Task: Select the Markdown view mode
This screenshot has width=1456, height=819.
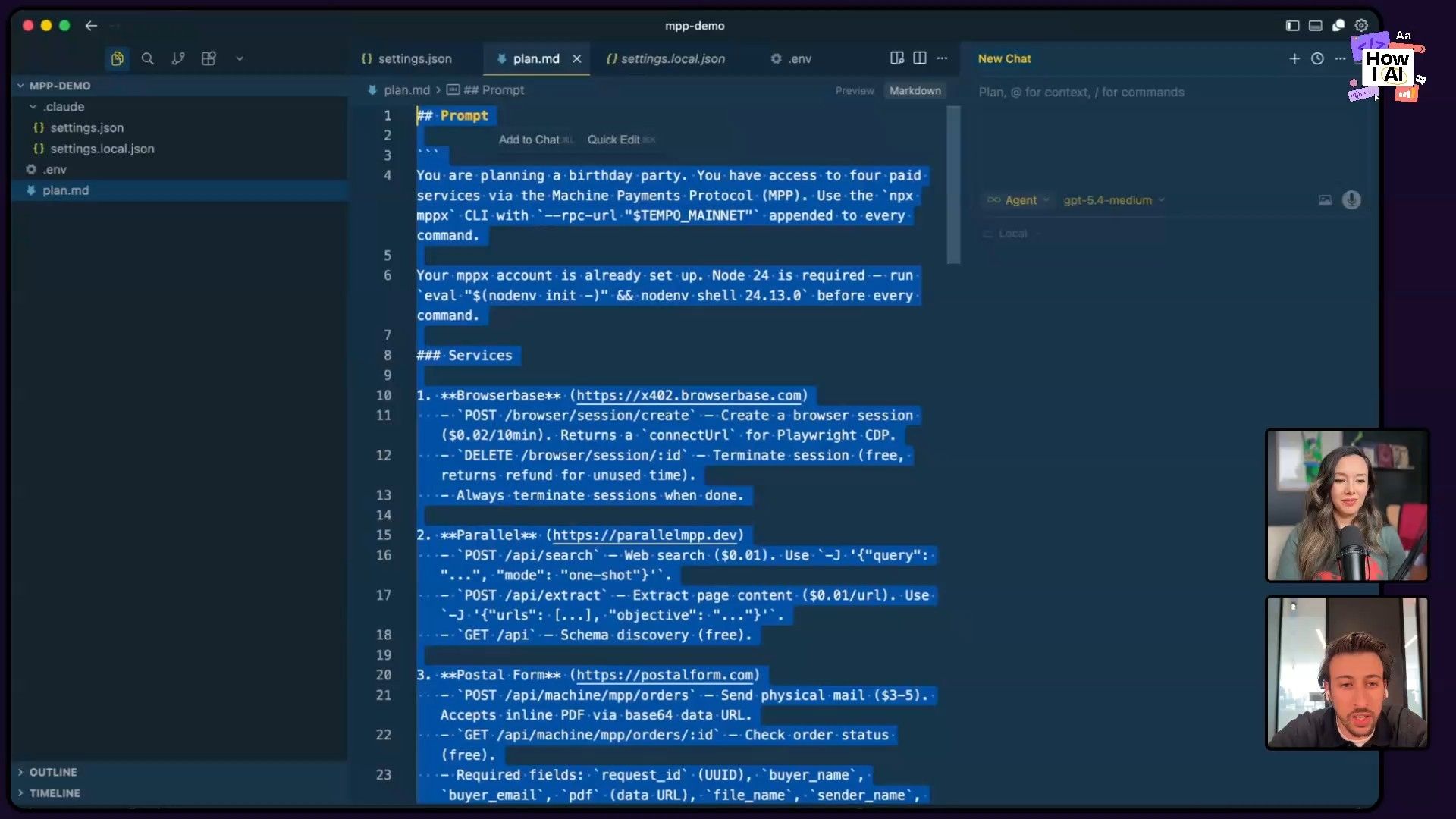Action: [915, 90]
